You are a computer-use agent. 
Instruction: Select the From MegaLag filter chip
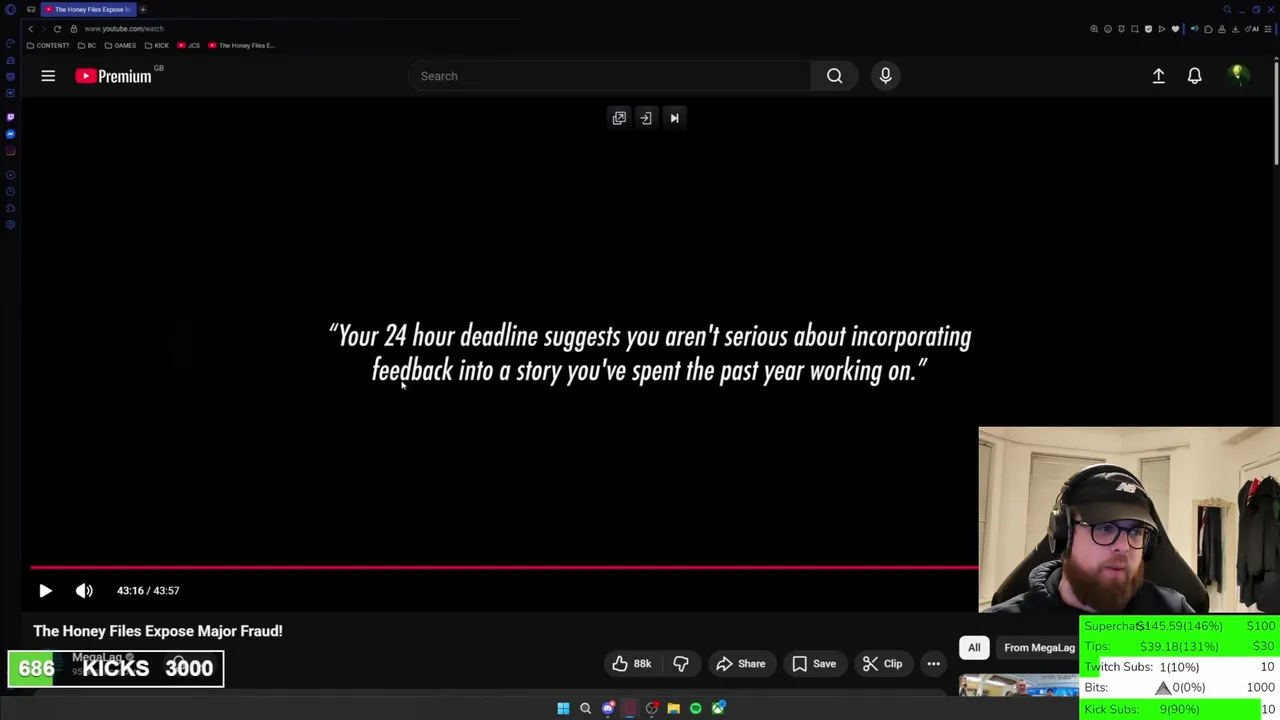pyautogui.click(x=1039, y=648)
